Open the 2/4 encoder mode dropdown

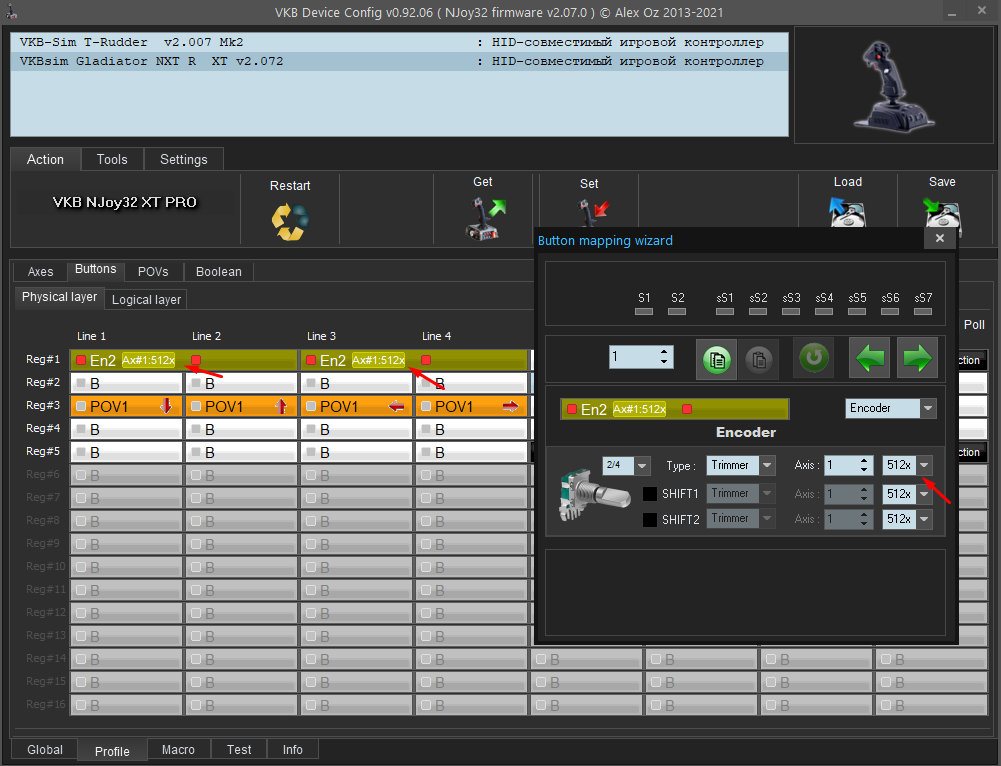(642, 465)
